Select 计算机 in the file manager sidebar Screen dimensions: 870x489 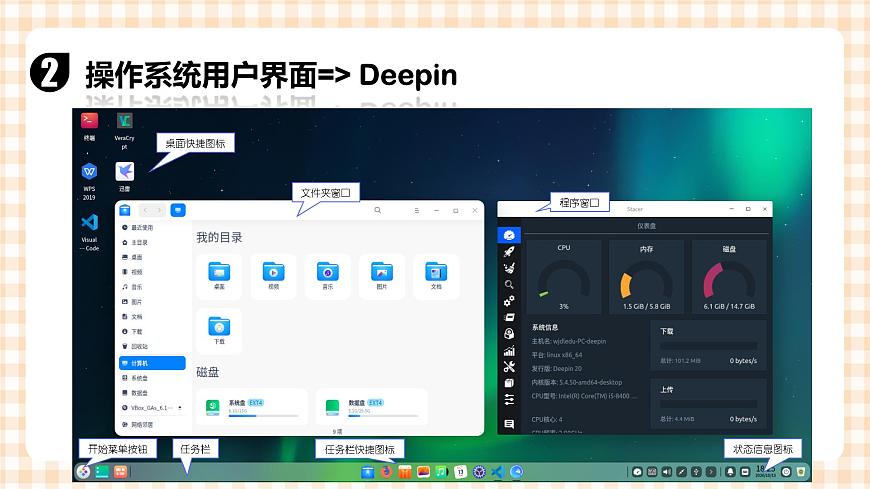point(153,363)
